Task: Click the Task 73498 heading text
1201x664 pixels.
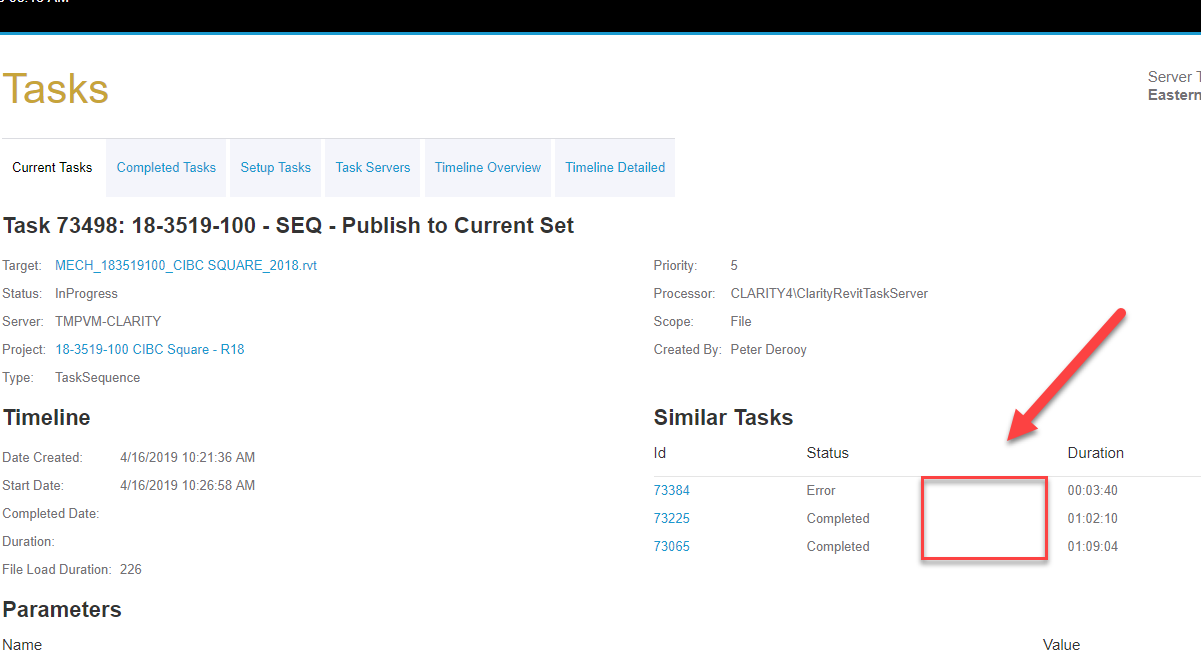Action: point(288,225)
